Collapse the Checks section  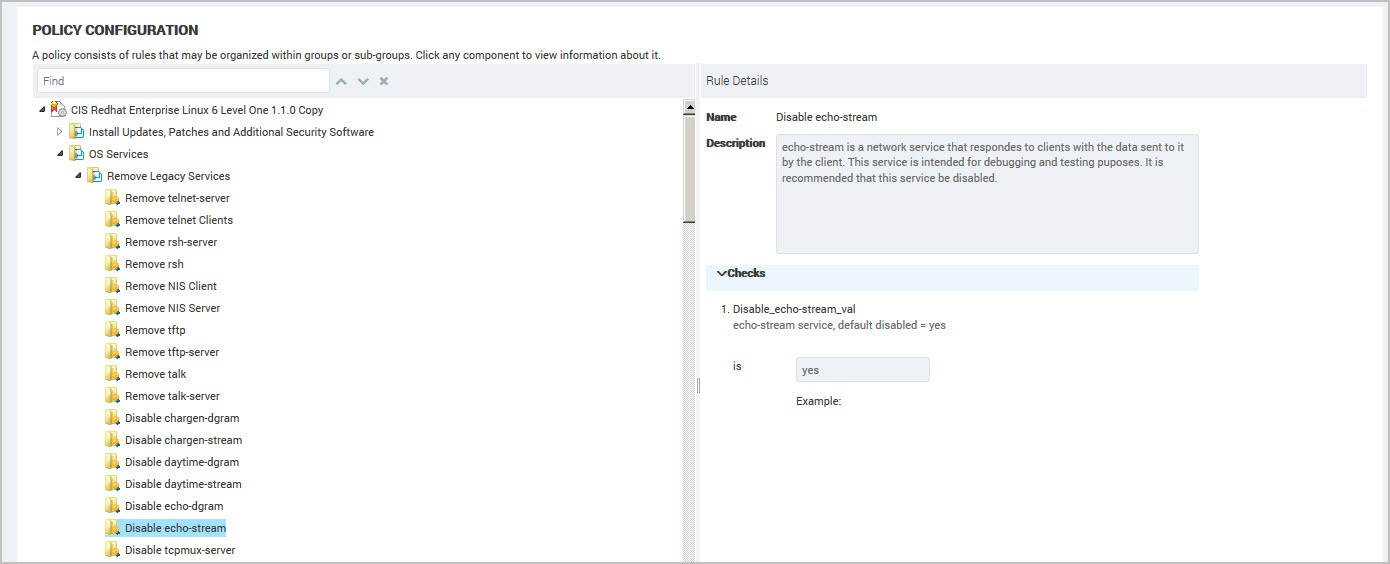click(x=722, y=273)
